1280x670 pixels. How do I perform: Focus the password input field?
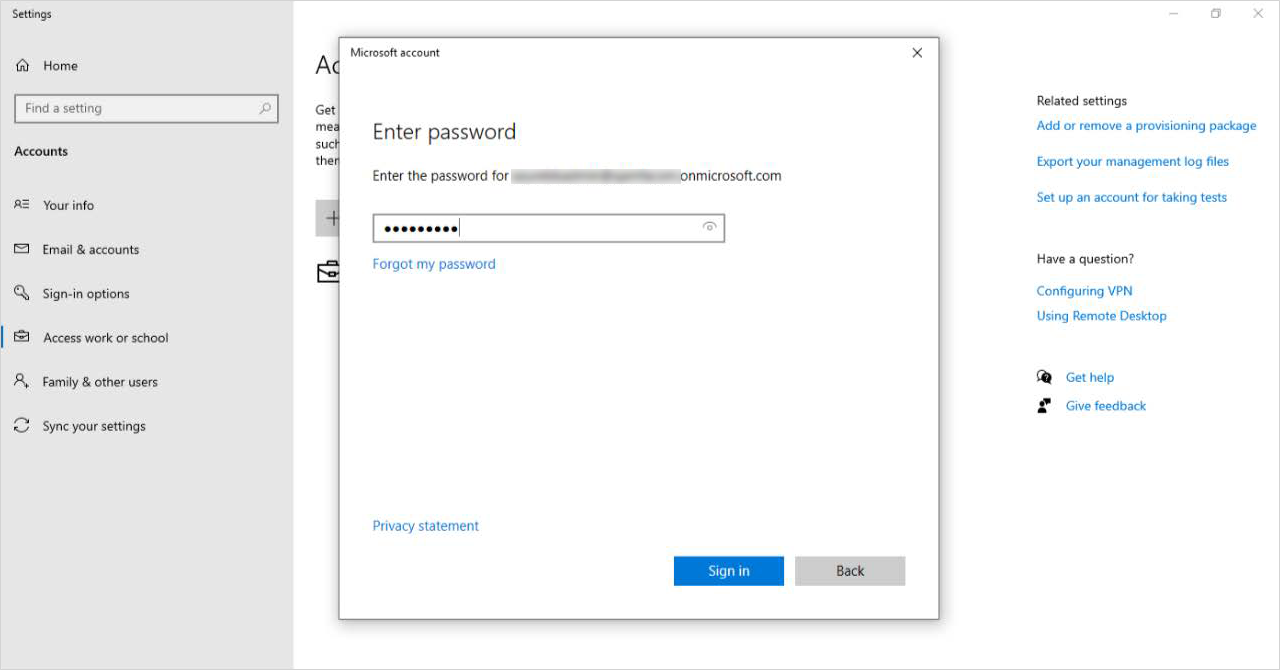(535, 228)
